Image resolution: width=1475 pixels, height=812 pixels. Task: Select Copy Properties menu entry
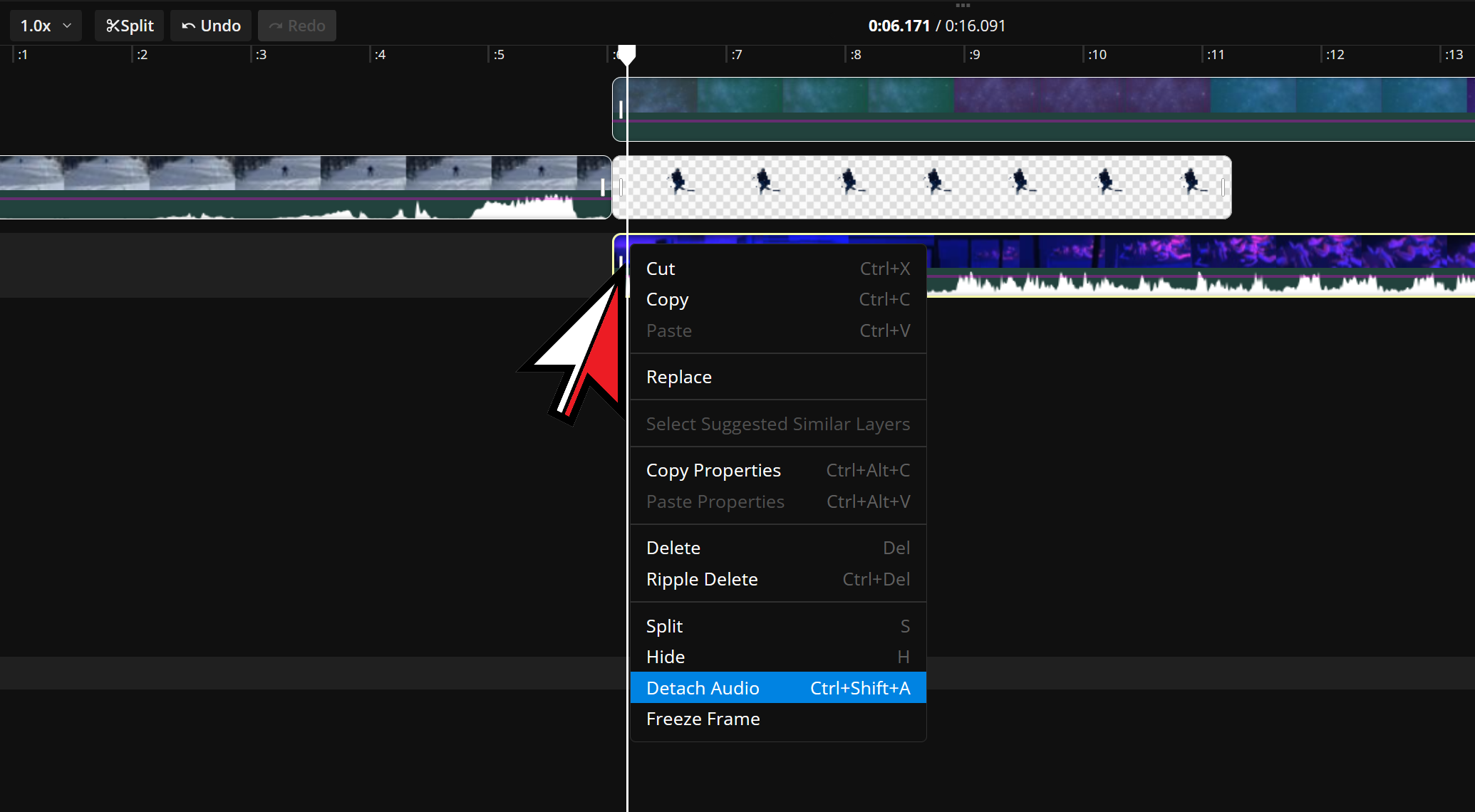777,471
